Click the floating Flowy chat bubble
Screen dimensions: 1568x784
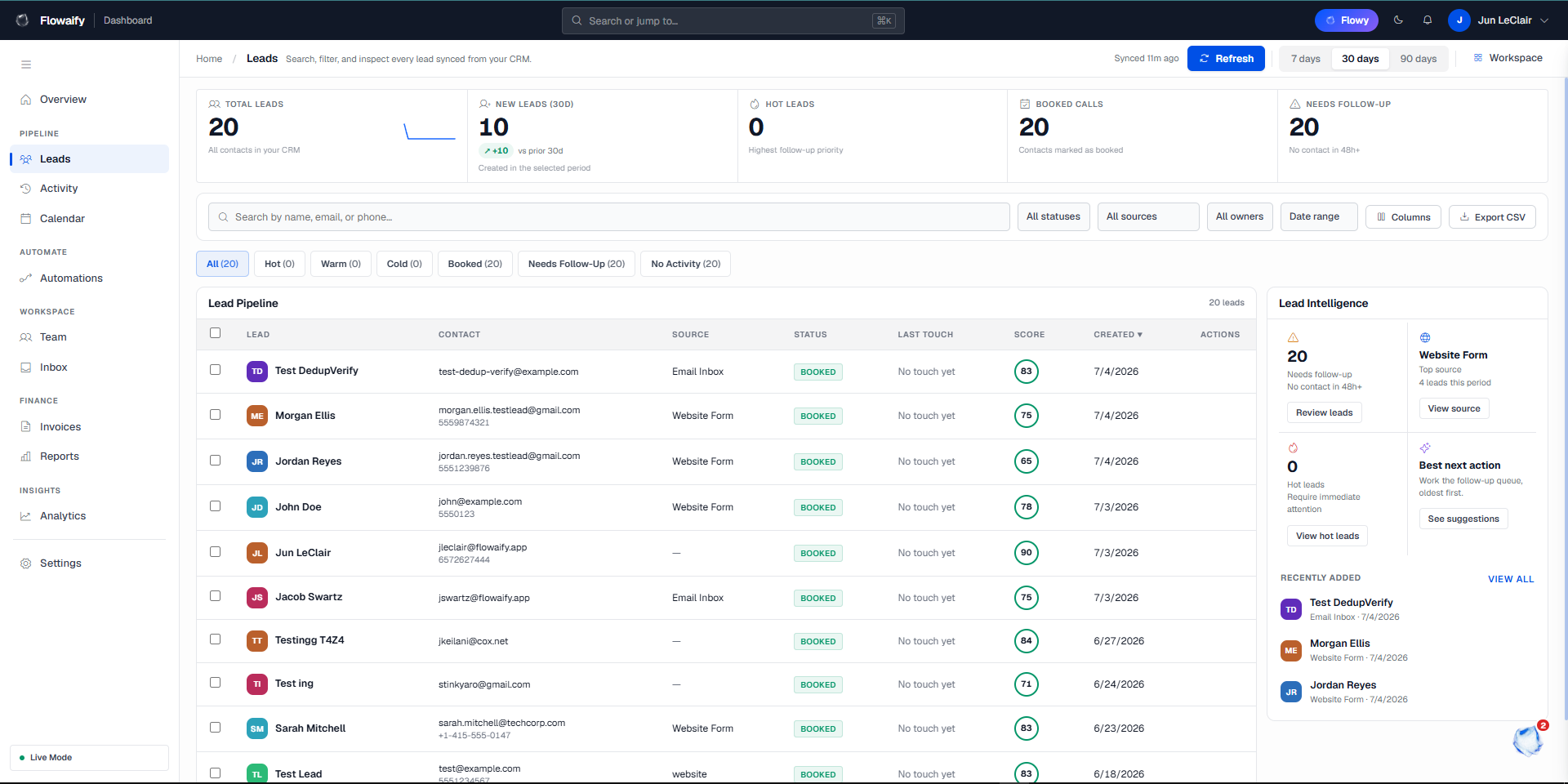(x=1527, y=741)
